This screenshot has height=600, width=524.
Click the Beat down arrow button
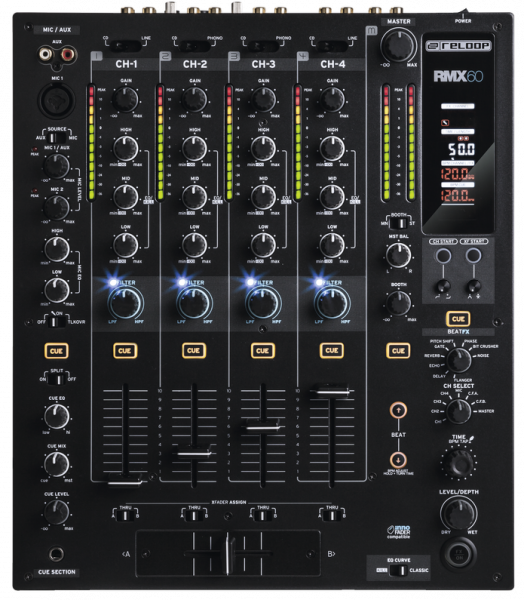[398, 460]
